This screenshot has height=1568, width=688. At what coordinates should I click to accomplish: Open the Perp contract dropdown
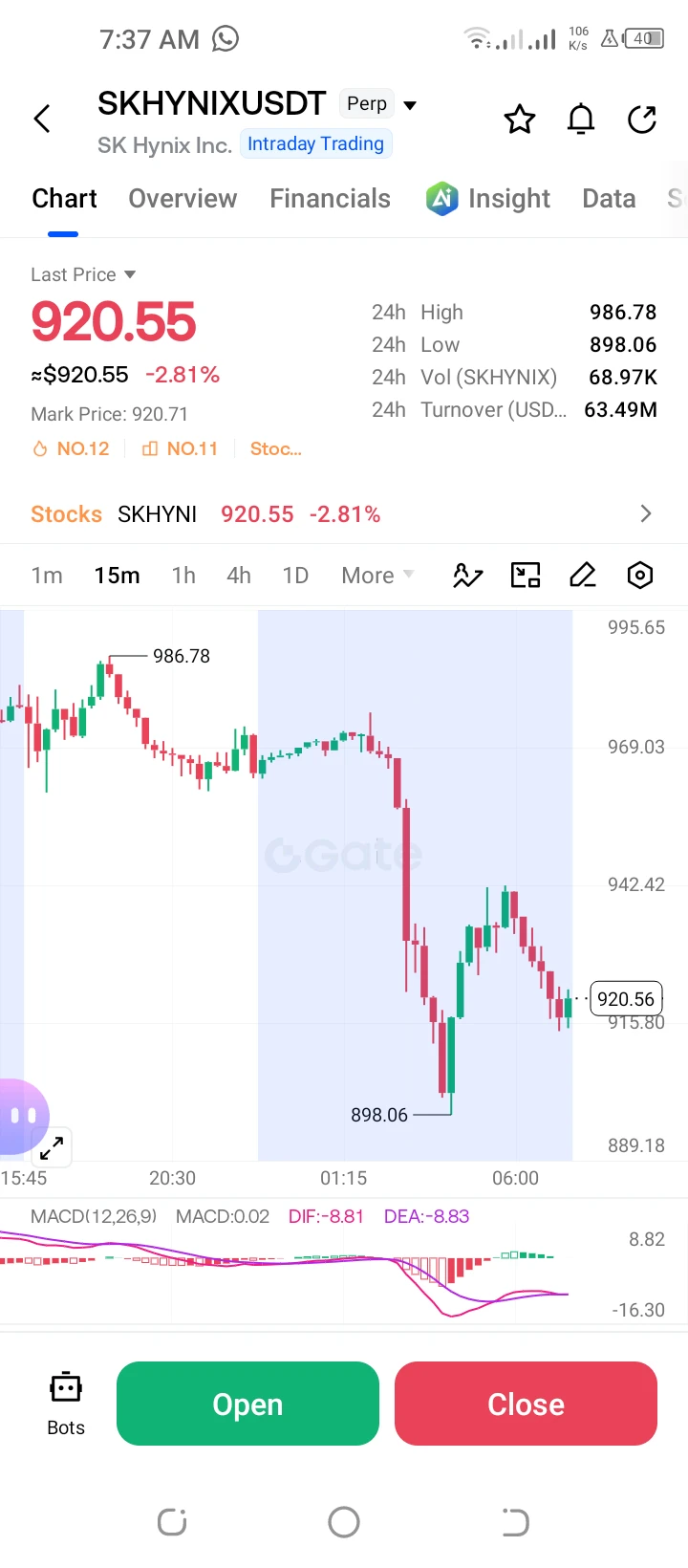coord(379,104)
